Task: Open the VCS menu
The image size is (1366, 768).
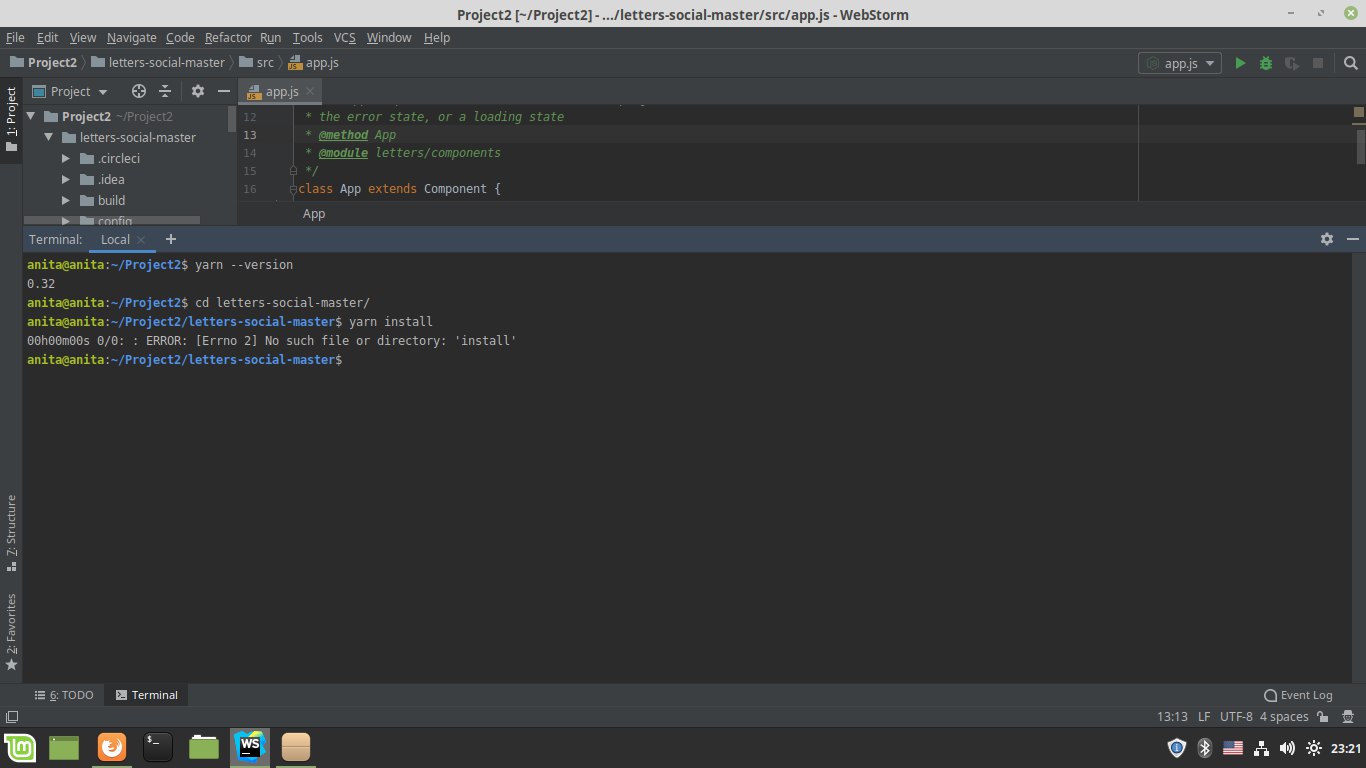Action: 344,38
